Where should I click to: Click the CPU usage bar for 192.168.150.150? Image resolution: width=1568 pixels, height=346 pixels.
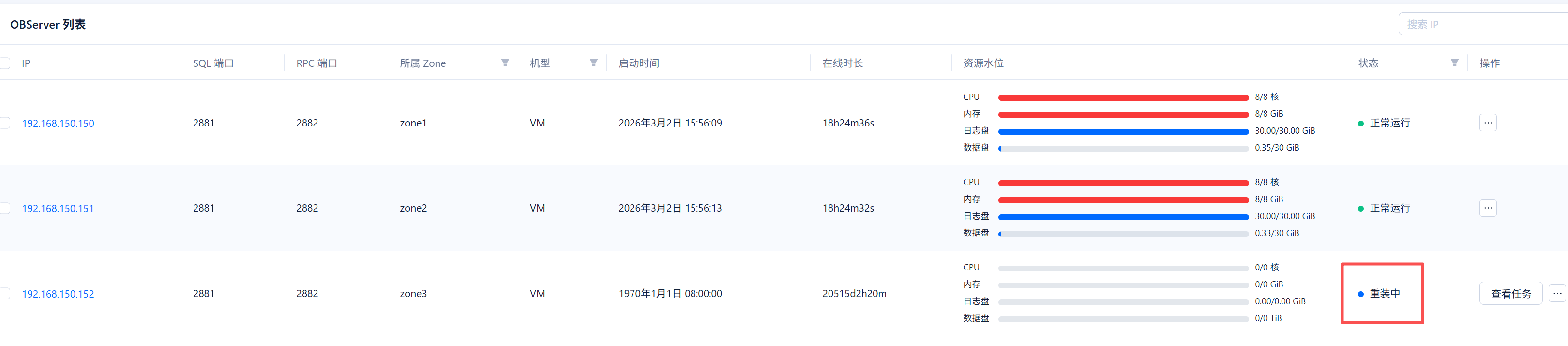pos(1123,97)
